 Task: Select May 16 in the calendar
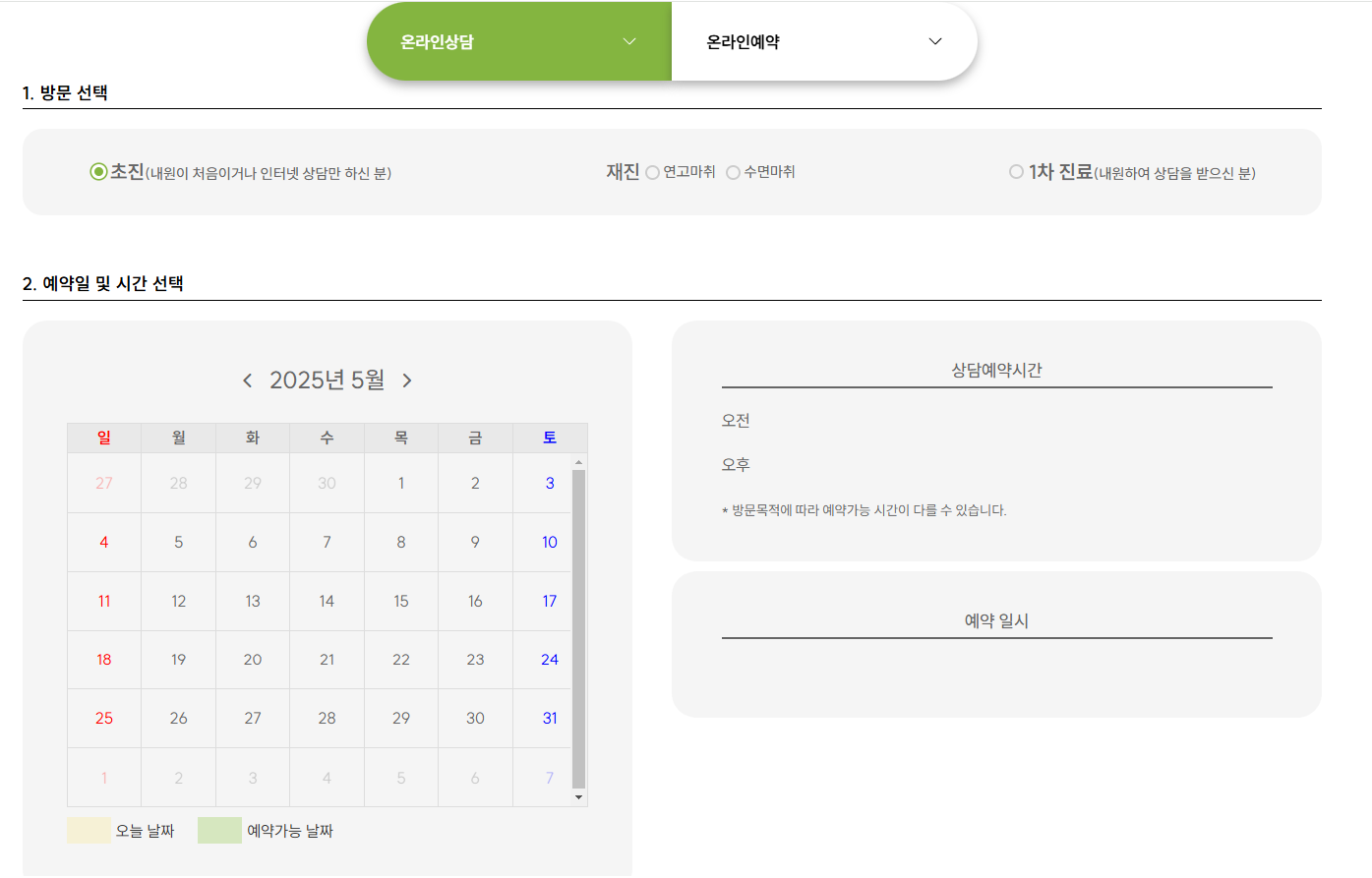pos(475,601)
